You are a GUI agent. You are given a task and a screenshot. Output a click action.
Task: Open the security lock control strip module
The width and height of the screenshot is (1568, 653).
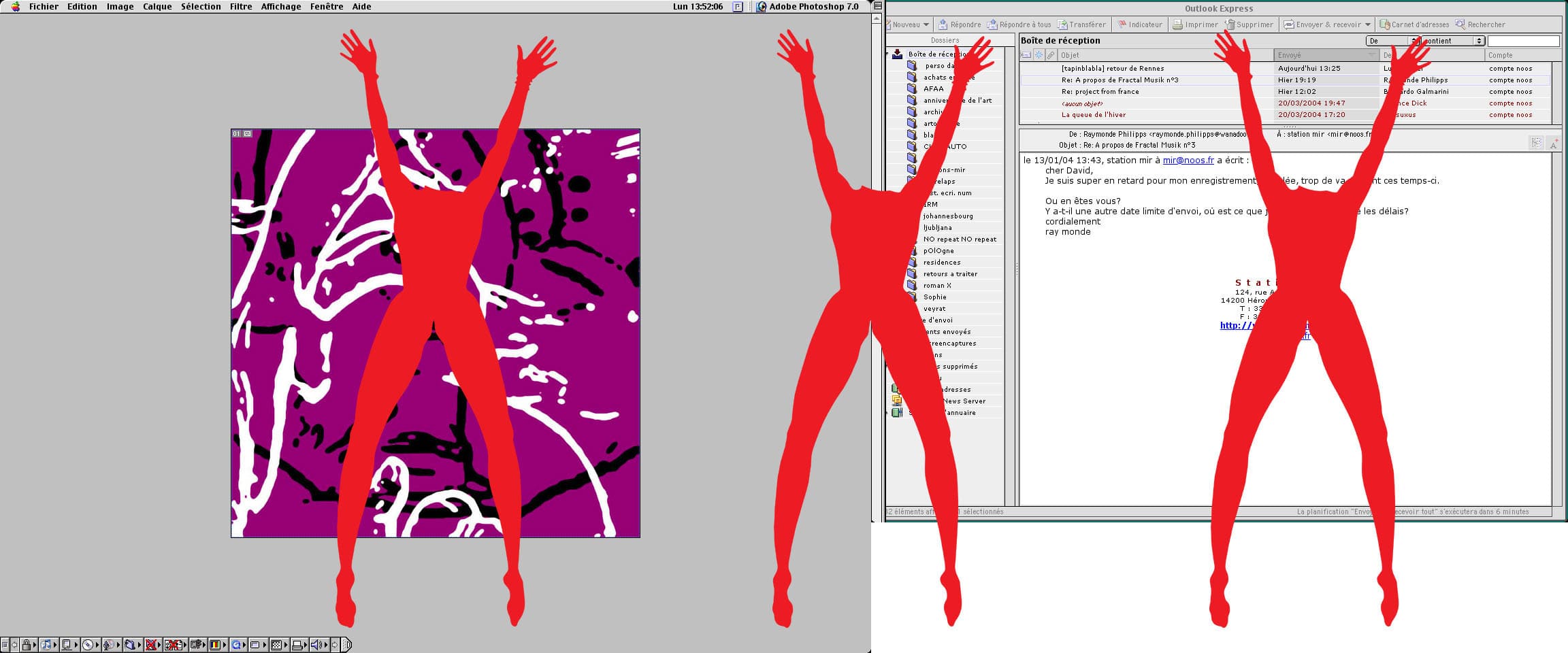[29, 645]
